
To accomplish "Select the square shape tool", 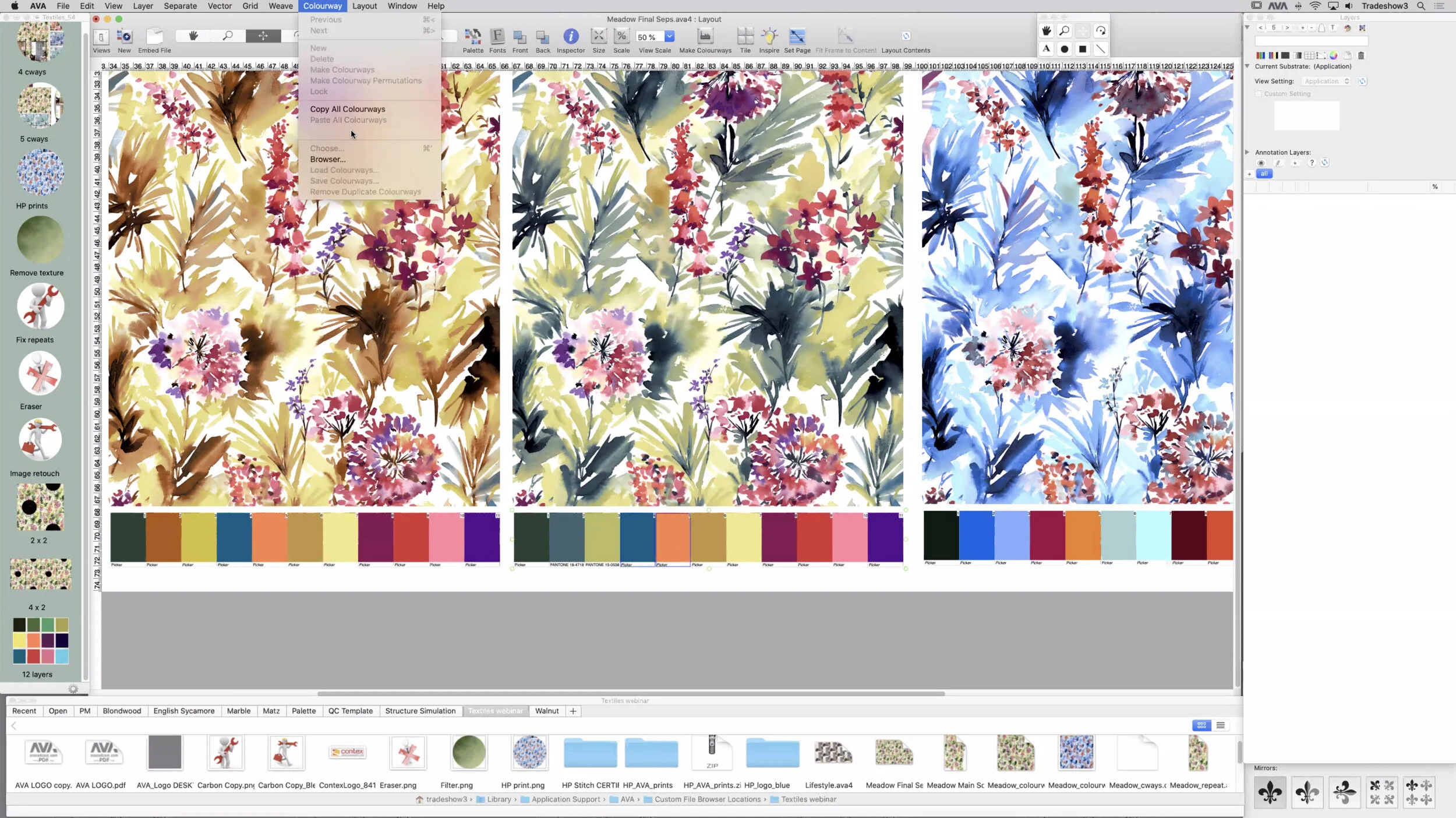I will tap(1083, 49).
